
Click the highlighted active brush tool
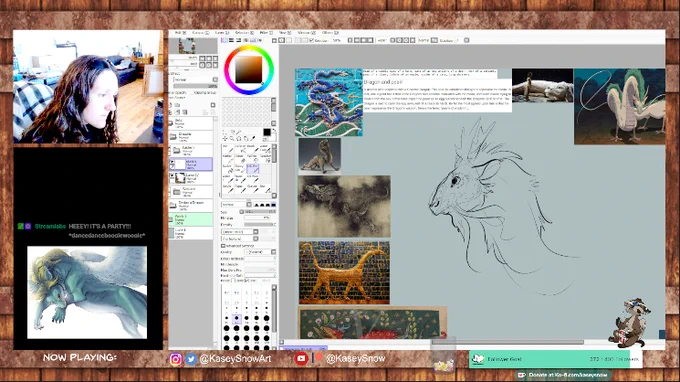(253, 169)
